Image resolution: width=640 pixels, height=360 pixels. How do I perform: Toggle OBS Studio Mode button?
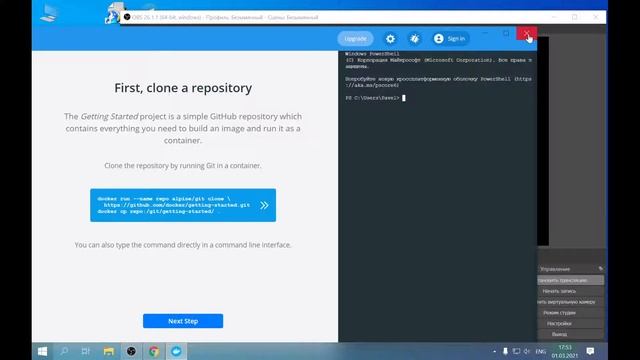(x=571, y=313)
